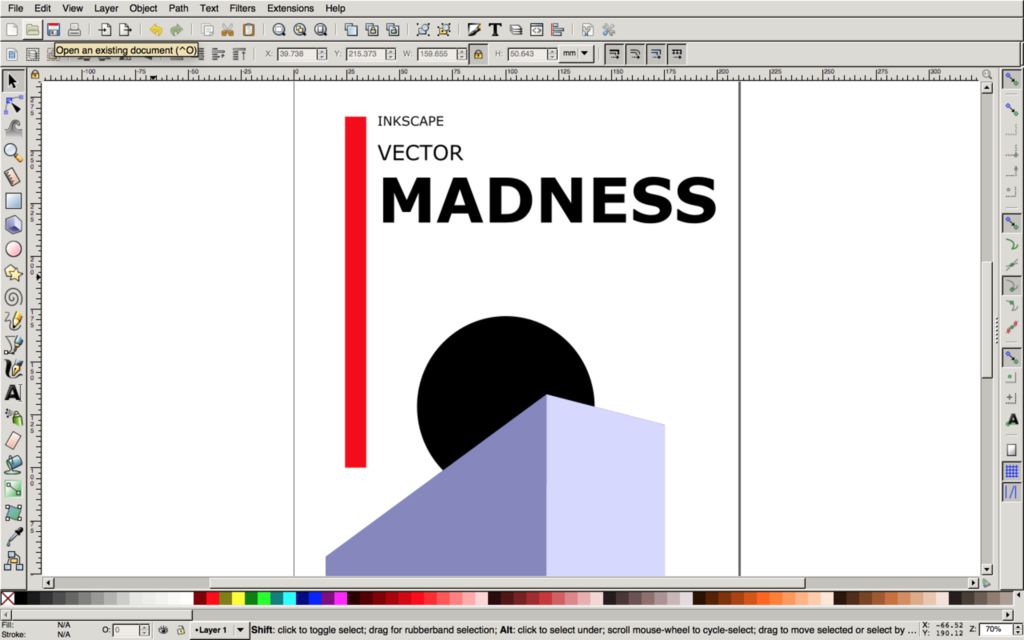Open Fill and Stroke dialog icon
This screenshot has width=1024, height=640.
click(474, 30)
